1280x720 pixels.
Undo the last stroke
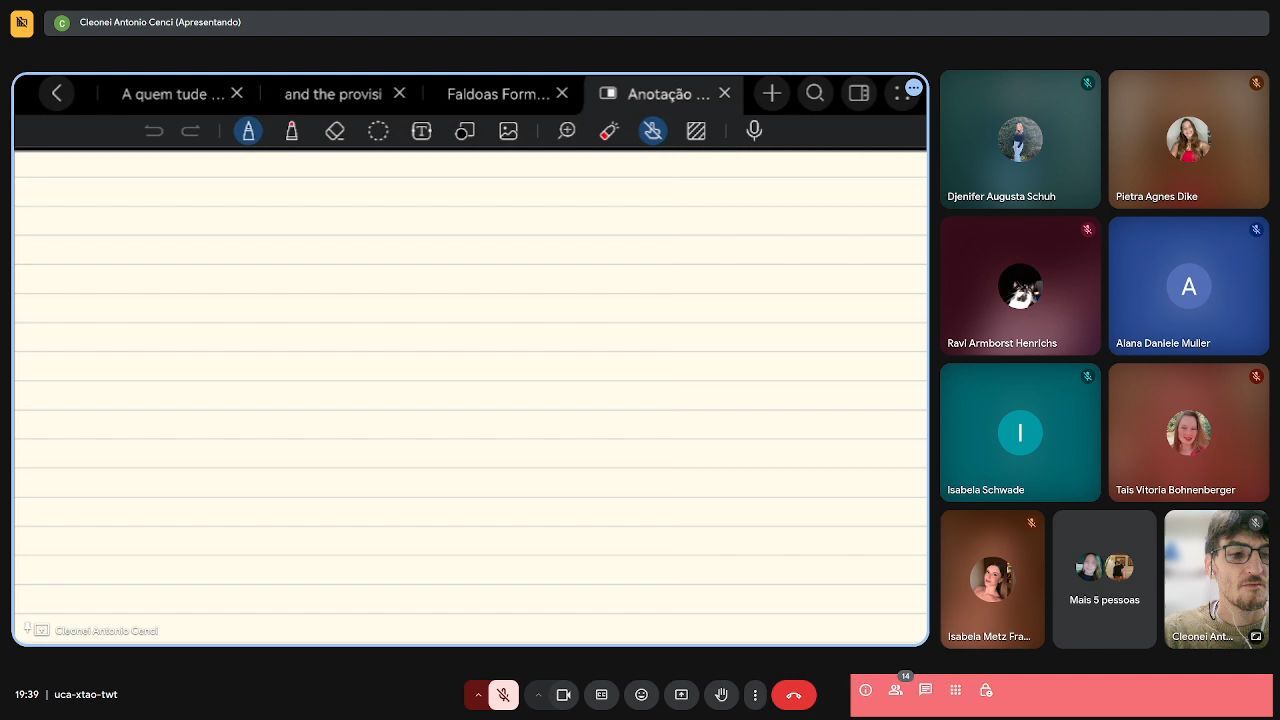(153, 131)
